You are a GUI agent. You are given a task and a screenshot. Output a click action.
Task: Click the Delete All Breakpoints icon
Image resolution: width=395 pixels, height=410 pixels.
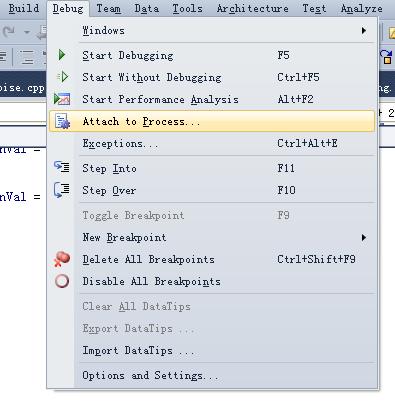pyautogui.click(x=62, y=259)
